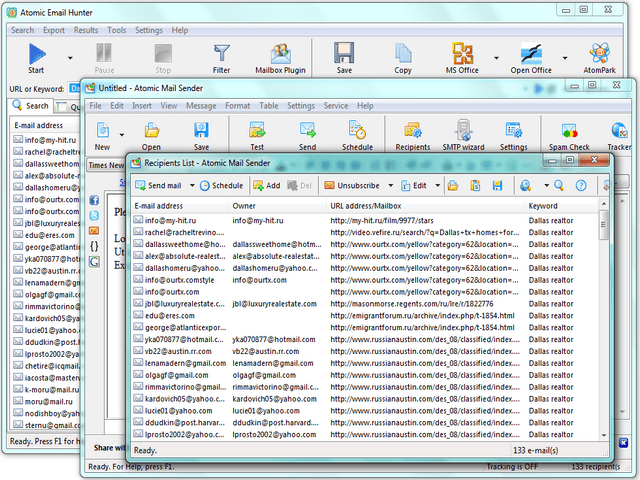
Task: Open the Export menu in Email Hunter
Action: [x=53, y=30]
